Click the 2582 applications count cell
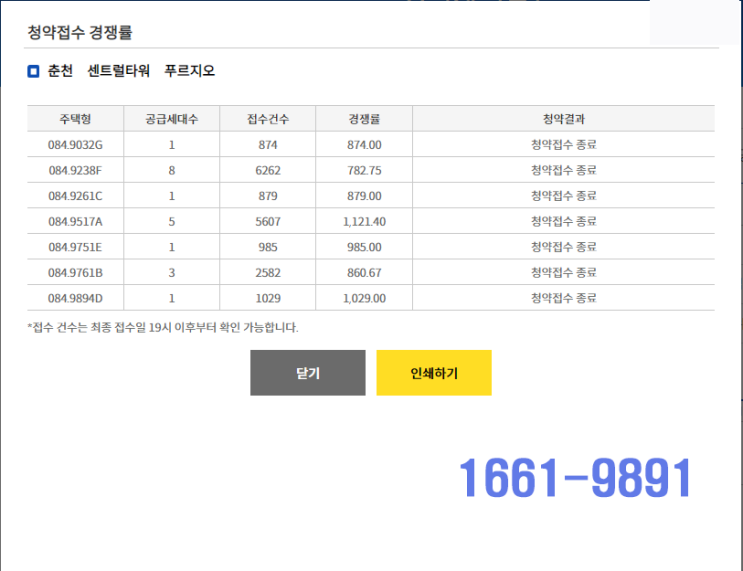Screen dimensions: 743x571 pos(268,272)
